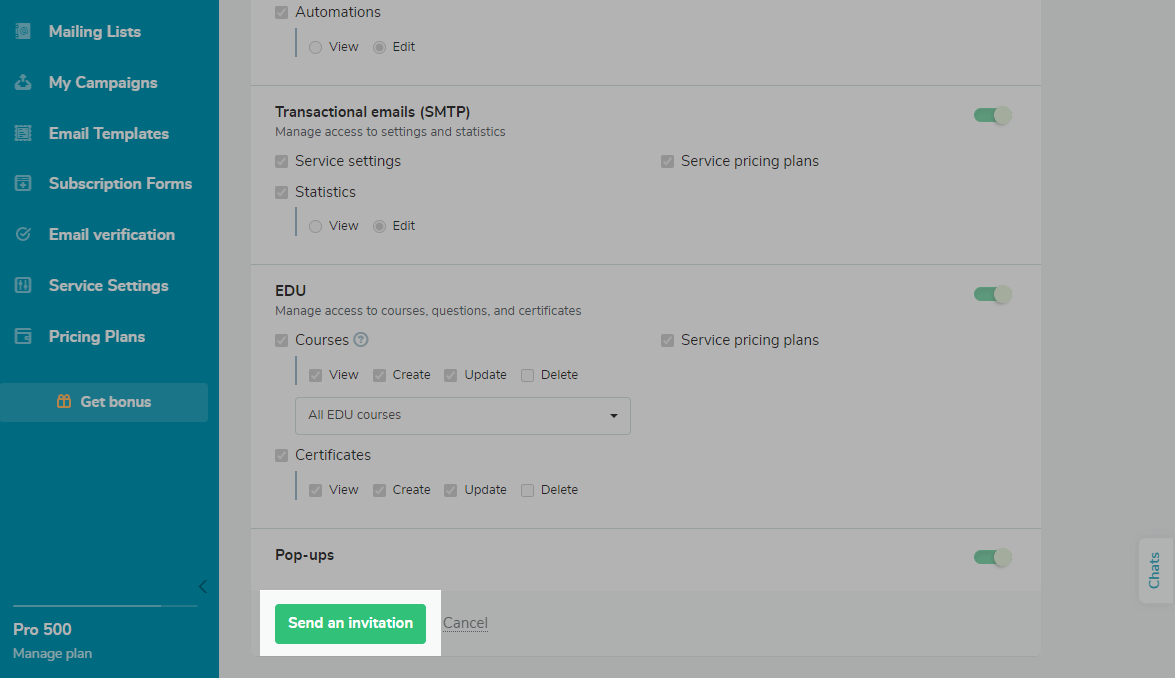
Task: Open the Chats side panel tab
Action: (x=1155, y=570)
